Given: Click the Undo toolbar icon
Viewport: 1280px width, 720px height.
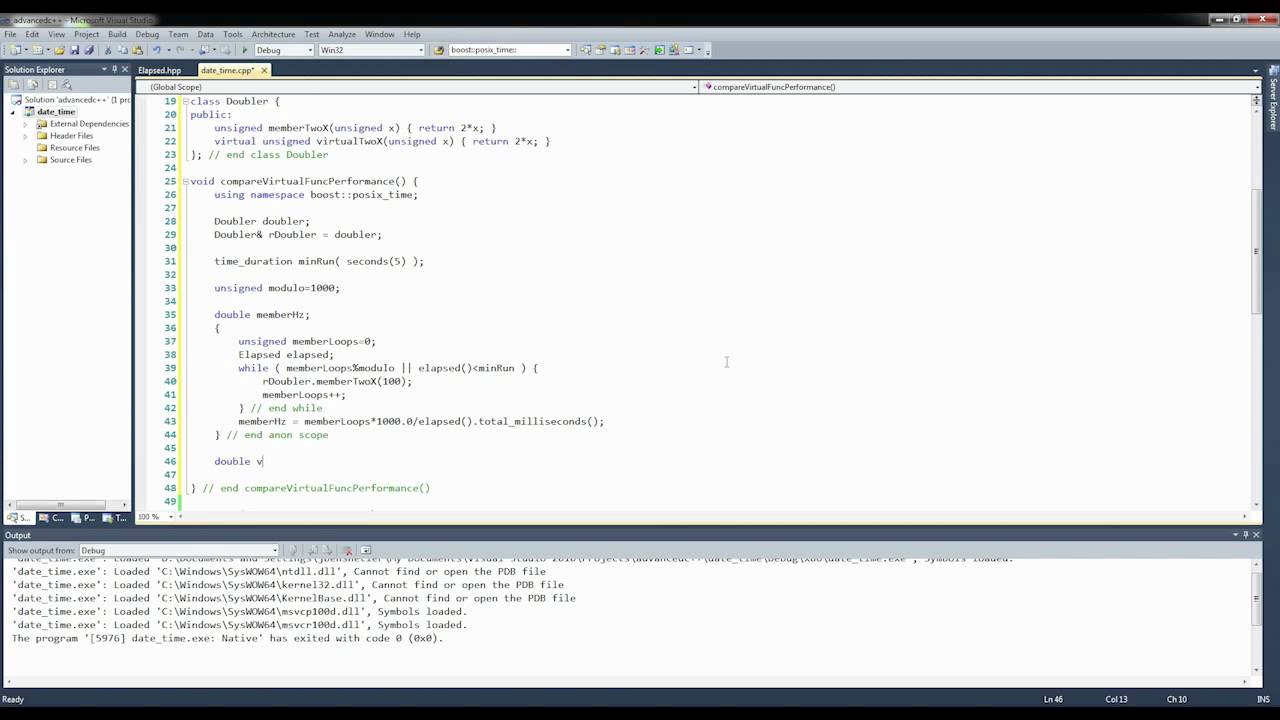Looking at the screenshot, I should click(x=156, y=50).
